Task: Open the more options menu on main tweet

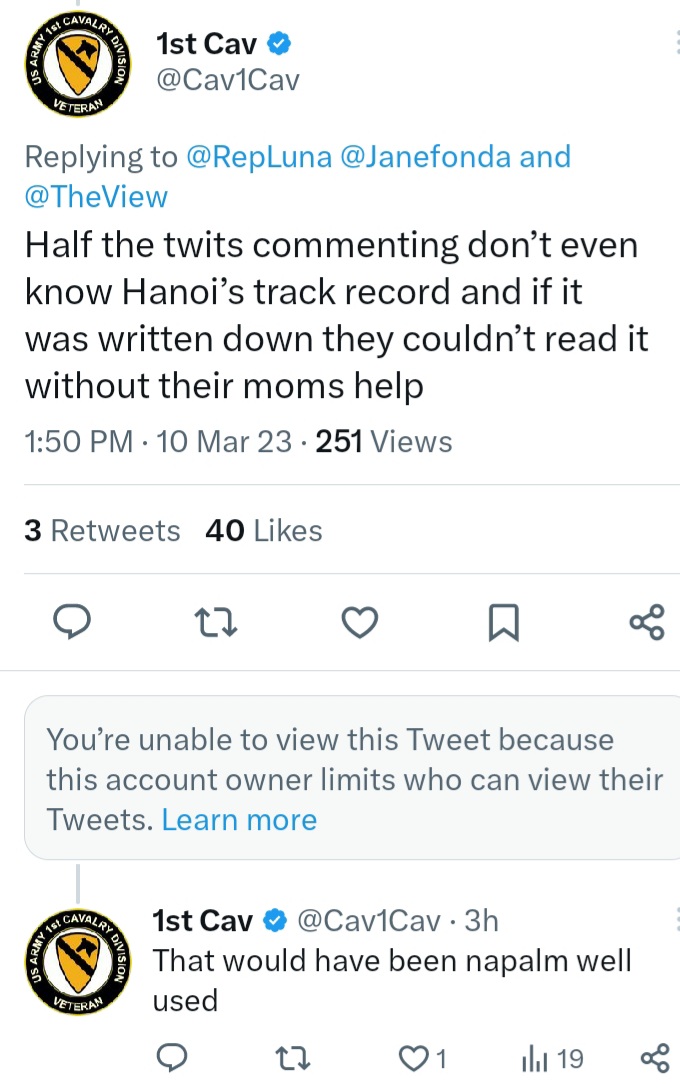Action: 676,43
